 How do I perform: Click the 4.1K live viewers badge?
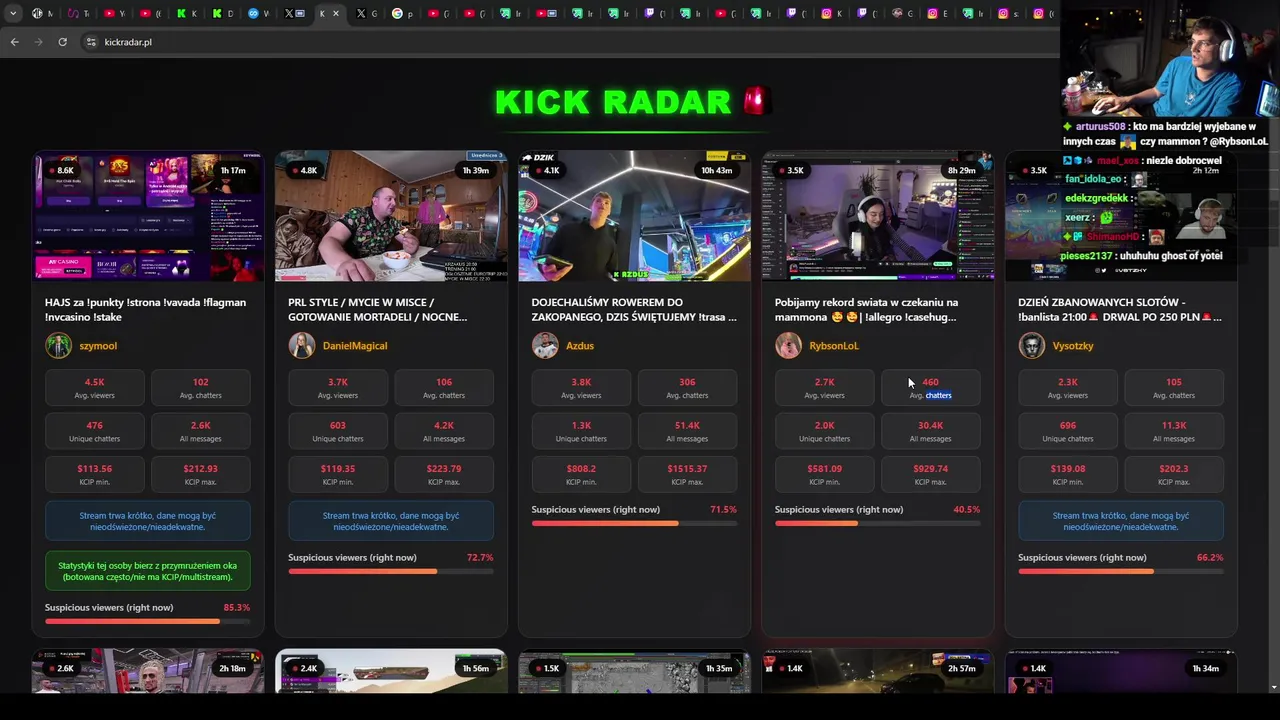pyautogui.click(x=546, y=170)
